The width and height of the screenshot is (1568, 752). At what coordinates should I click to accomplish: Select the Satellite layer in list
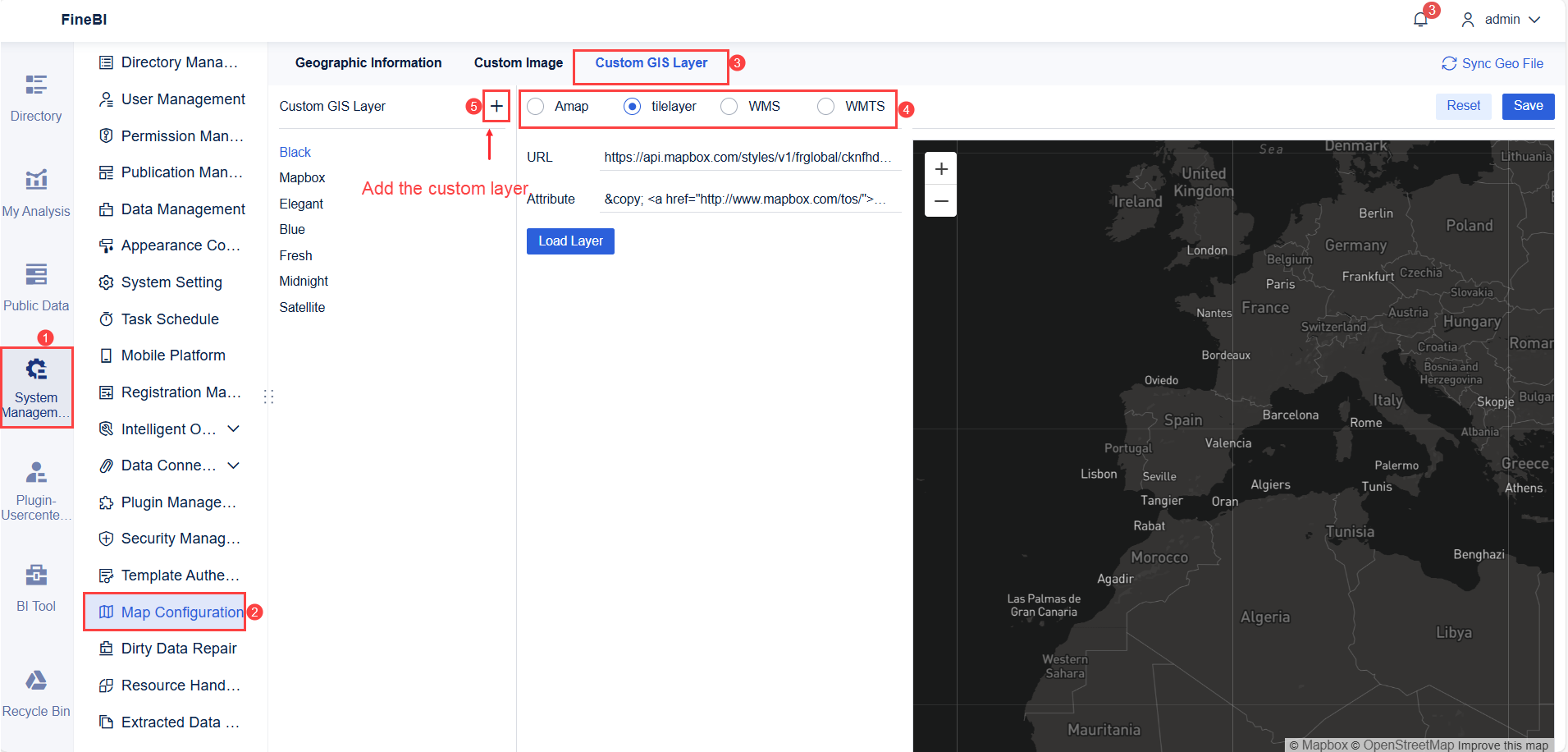tap(302, 307)
